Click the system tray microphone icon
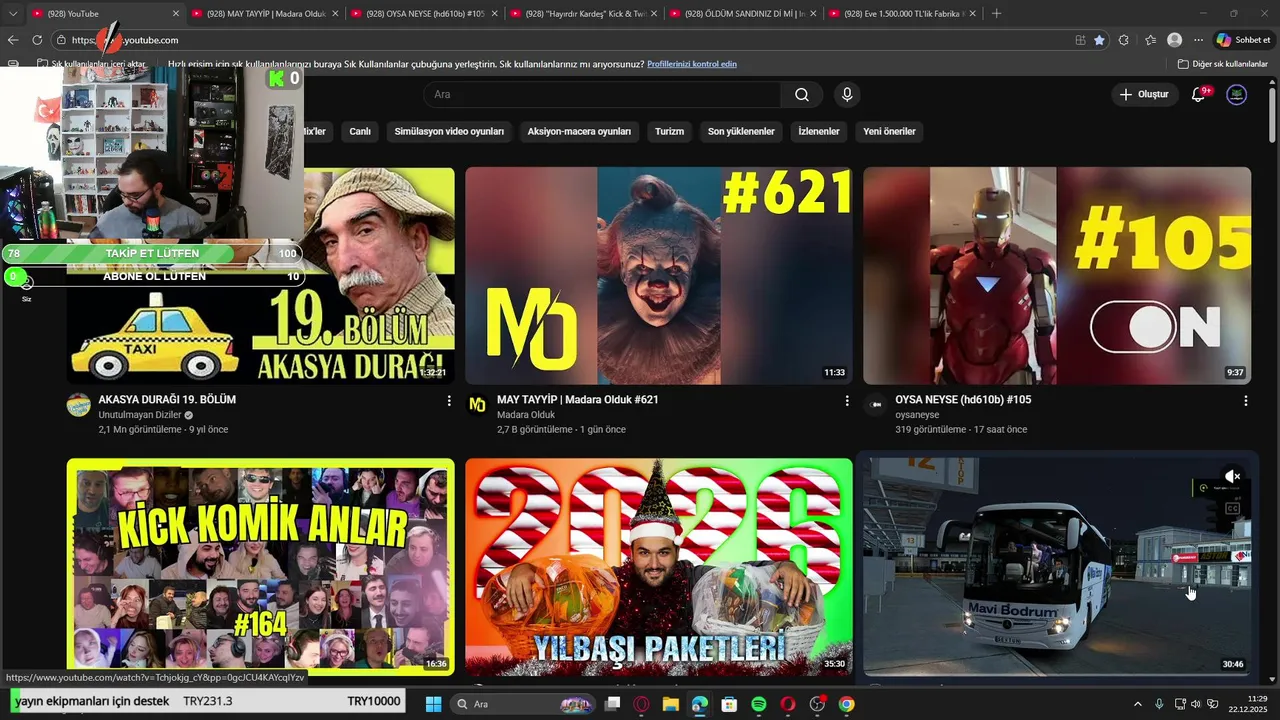 tap(1159, 704)
